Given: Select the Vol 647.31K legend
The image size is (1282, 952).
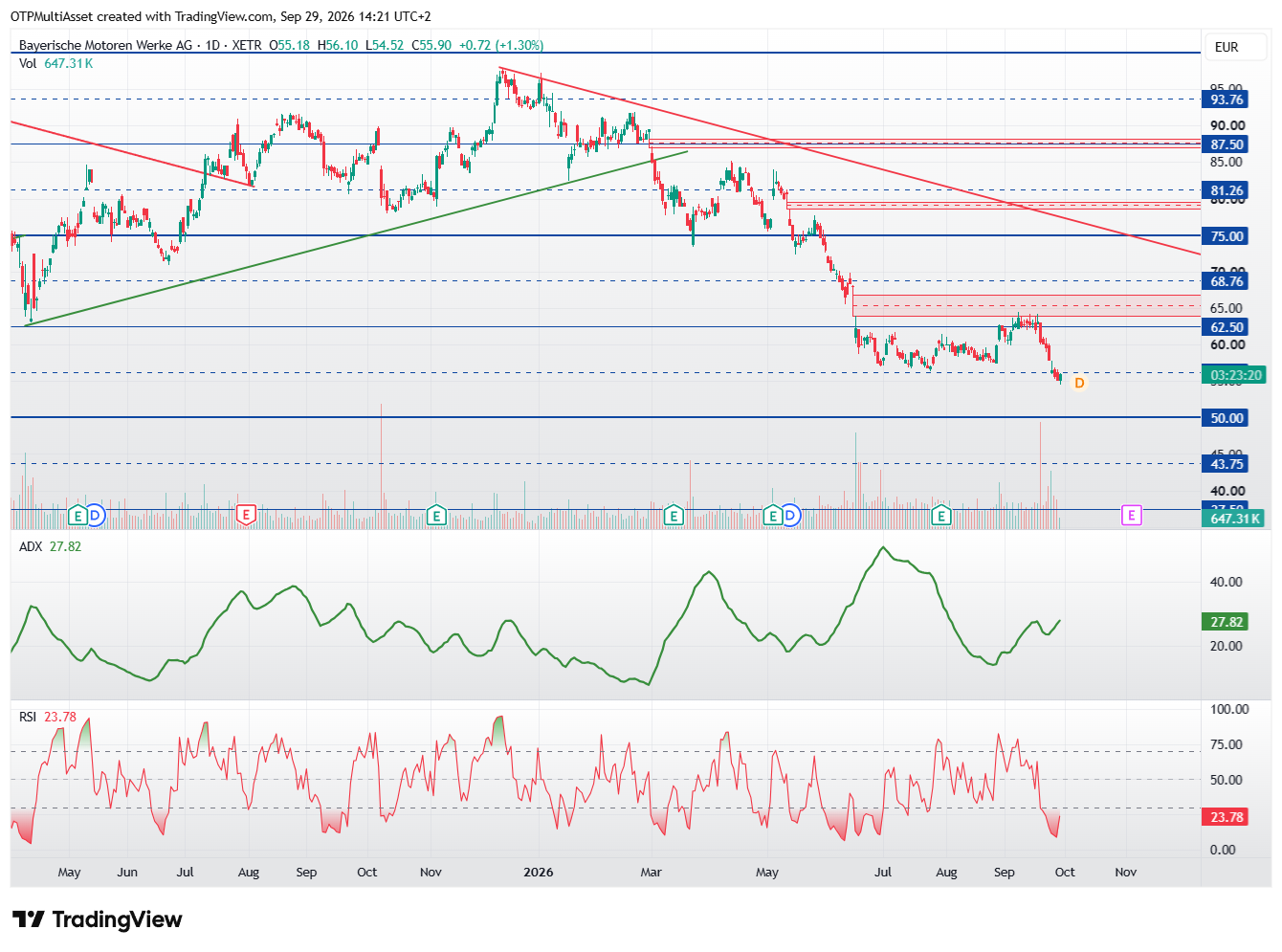Looking at the screenshot, I should click(56, 63).
